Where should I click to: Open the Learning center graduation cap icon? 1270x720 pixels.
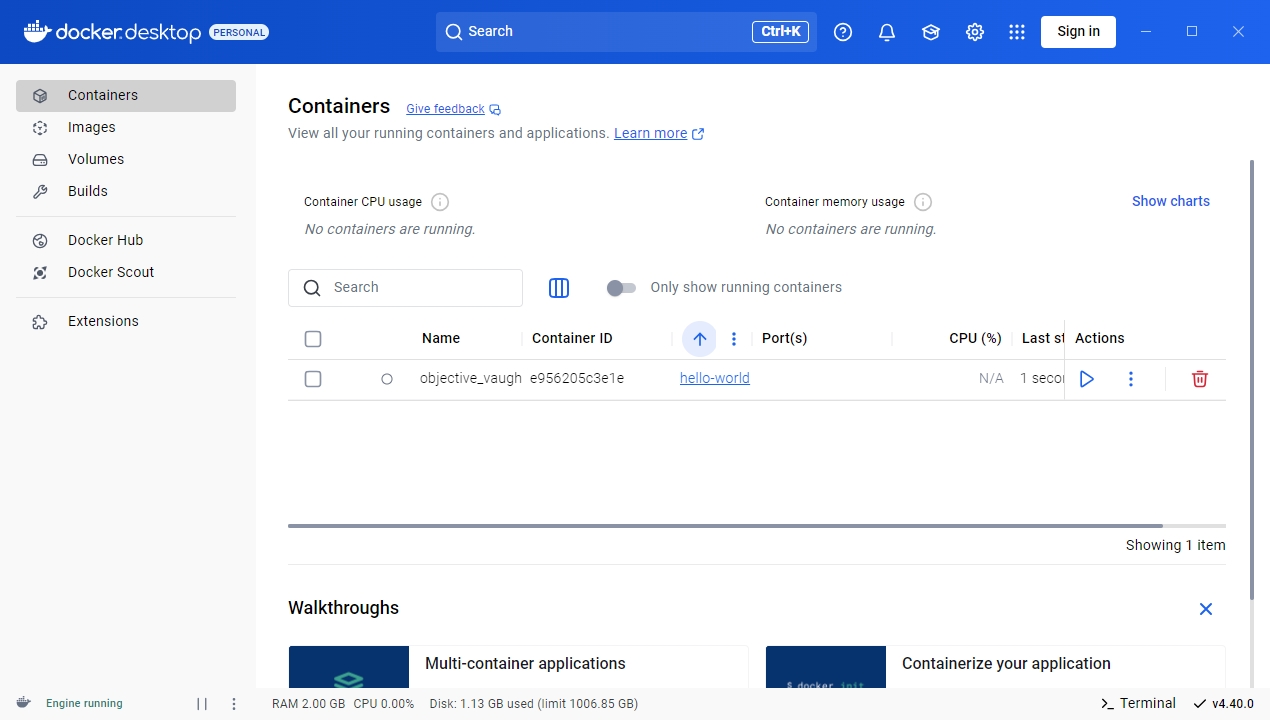(x=931, y=32)
